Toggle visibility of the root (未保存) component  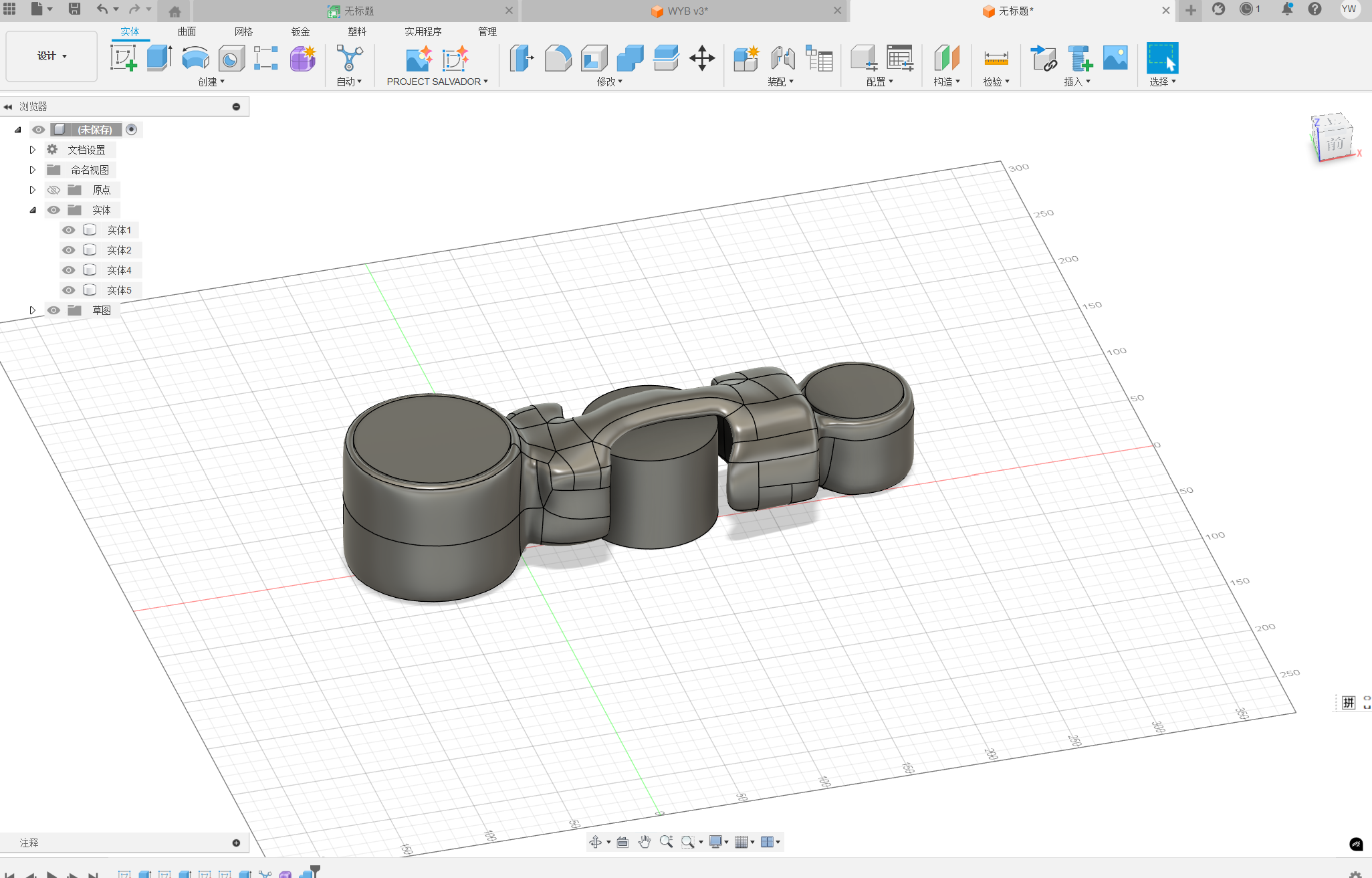(x=39, y=130)
